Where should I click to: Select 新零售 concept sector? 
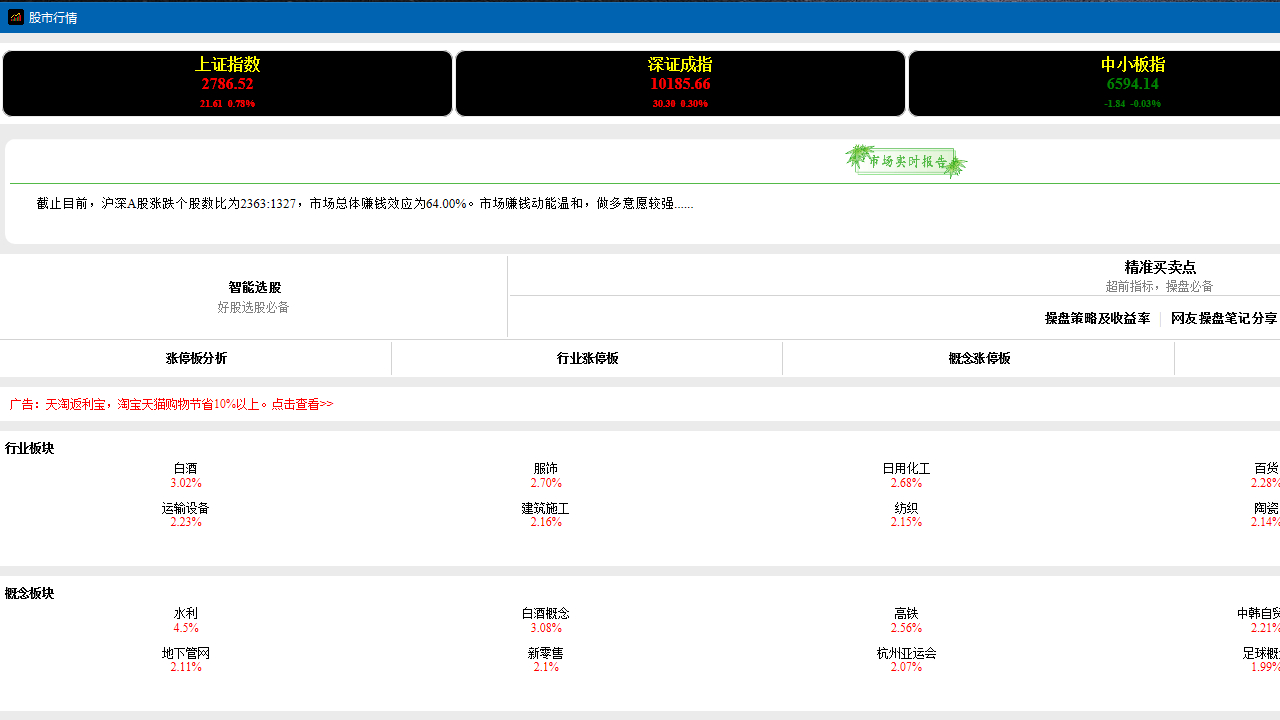coord(545,653)
